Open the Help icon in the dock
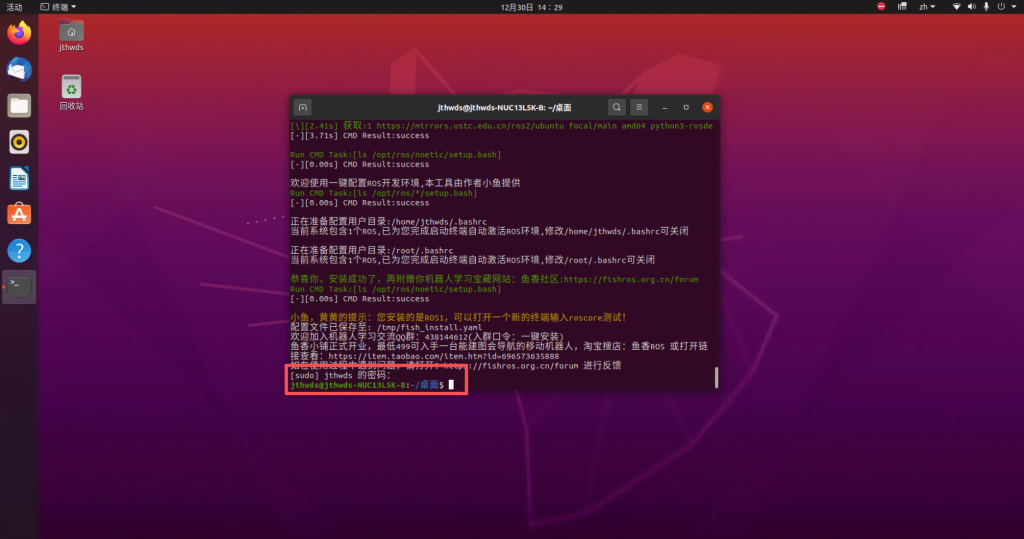This screenshot has height=539, width=1024. coord(19,250)
